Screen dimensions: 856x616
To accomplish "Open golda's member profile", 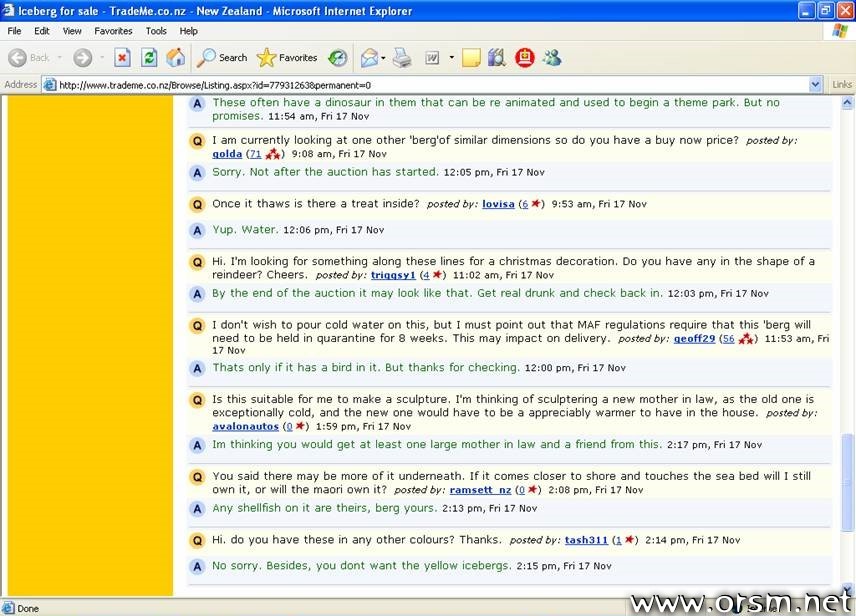I will (x=227, y=154).
